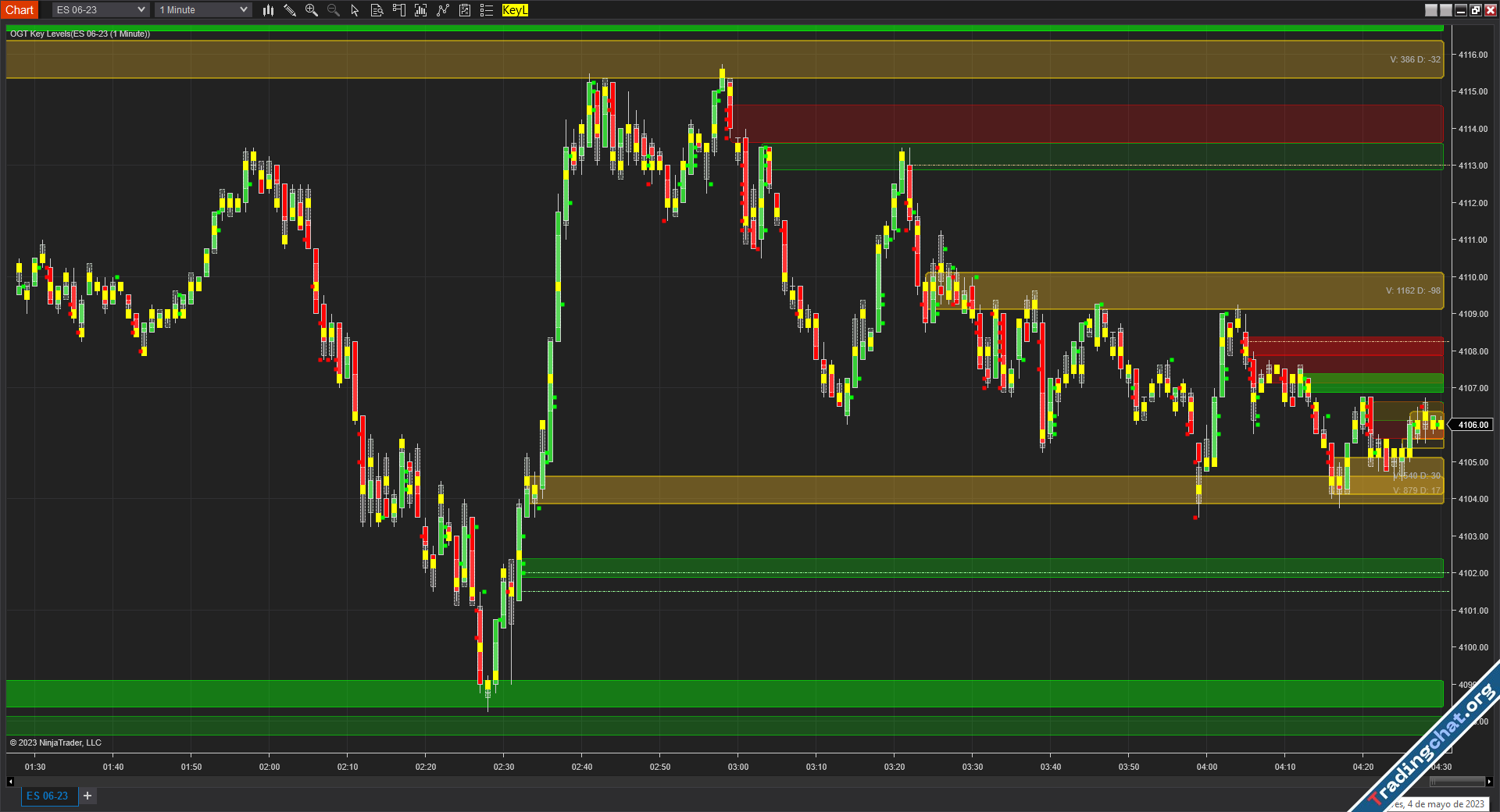
Task: Open the bar type (candlestick) chart style icon
Action: [268, 10]
